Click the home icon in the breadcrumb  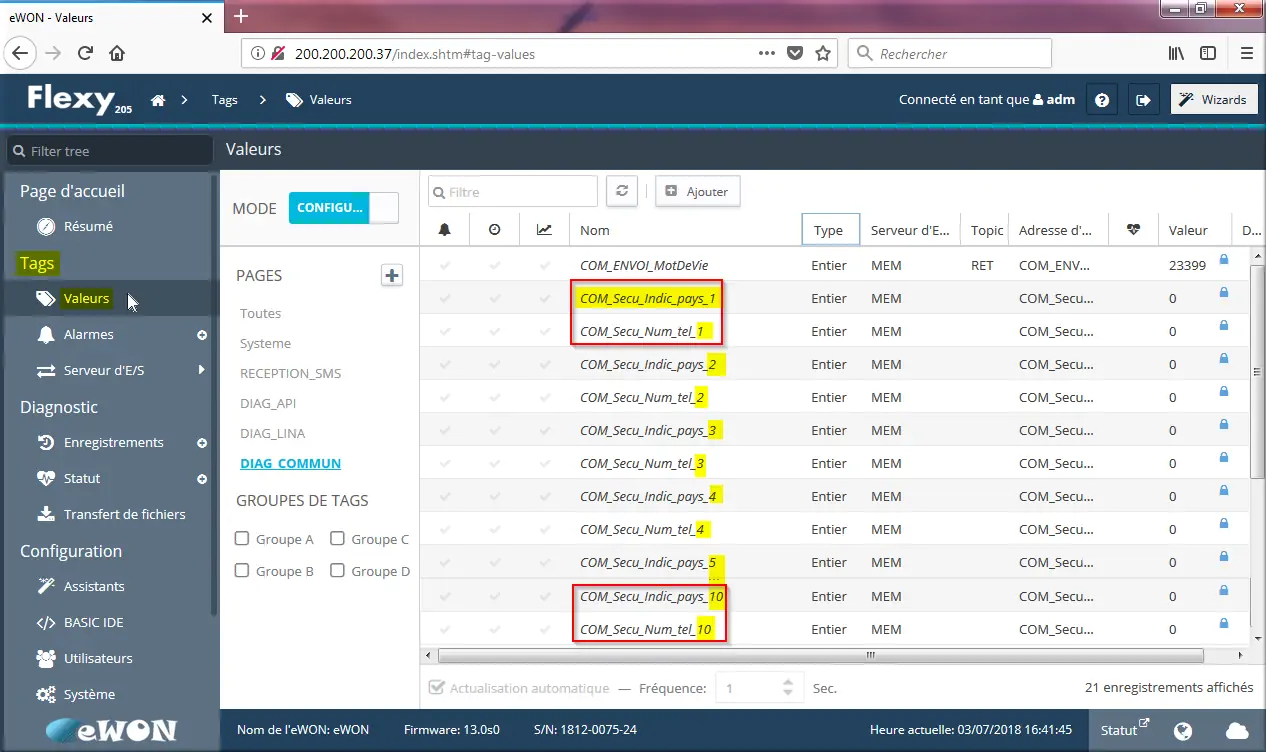point(157,100)
